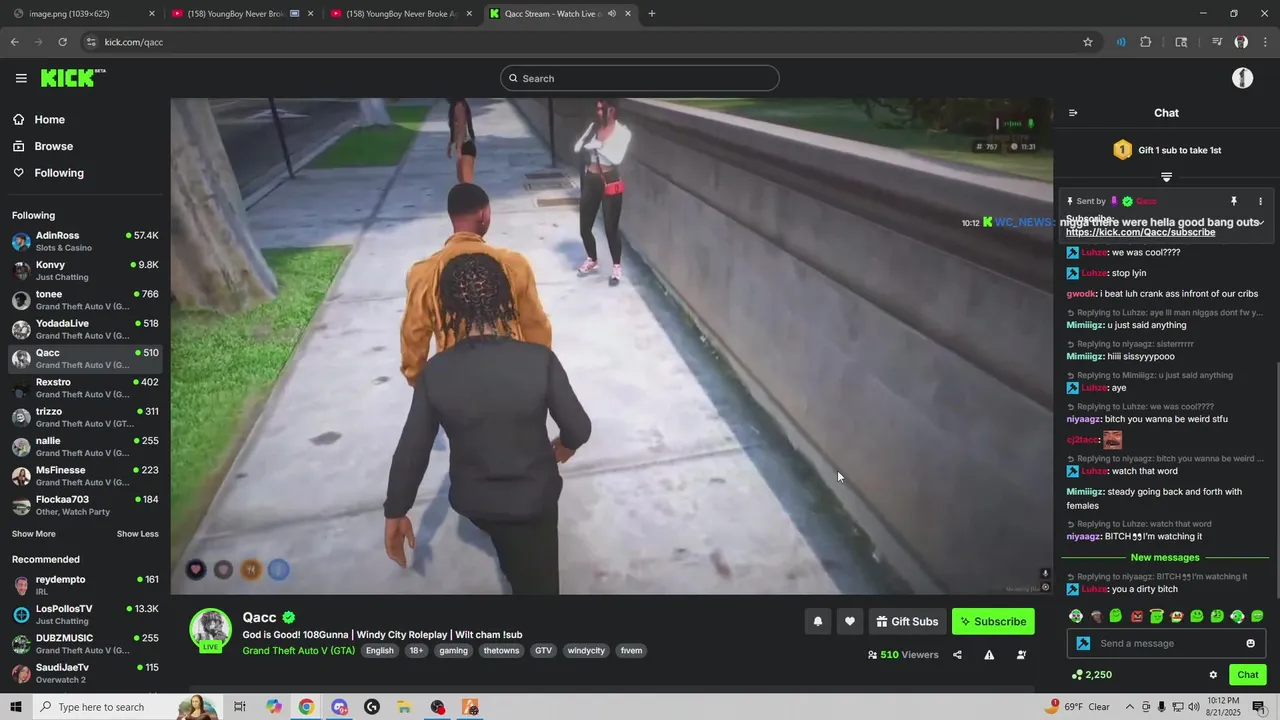The image size is (1280, 720).
Task: Click Show Less in Following list
Action: pyautogui.click(x=137, y=534)
